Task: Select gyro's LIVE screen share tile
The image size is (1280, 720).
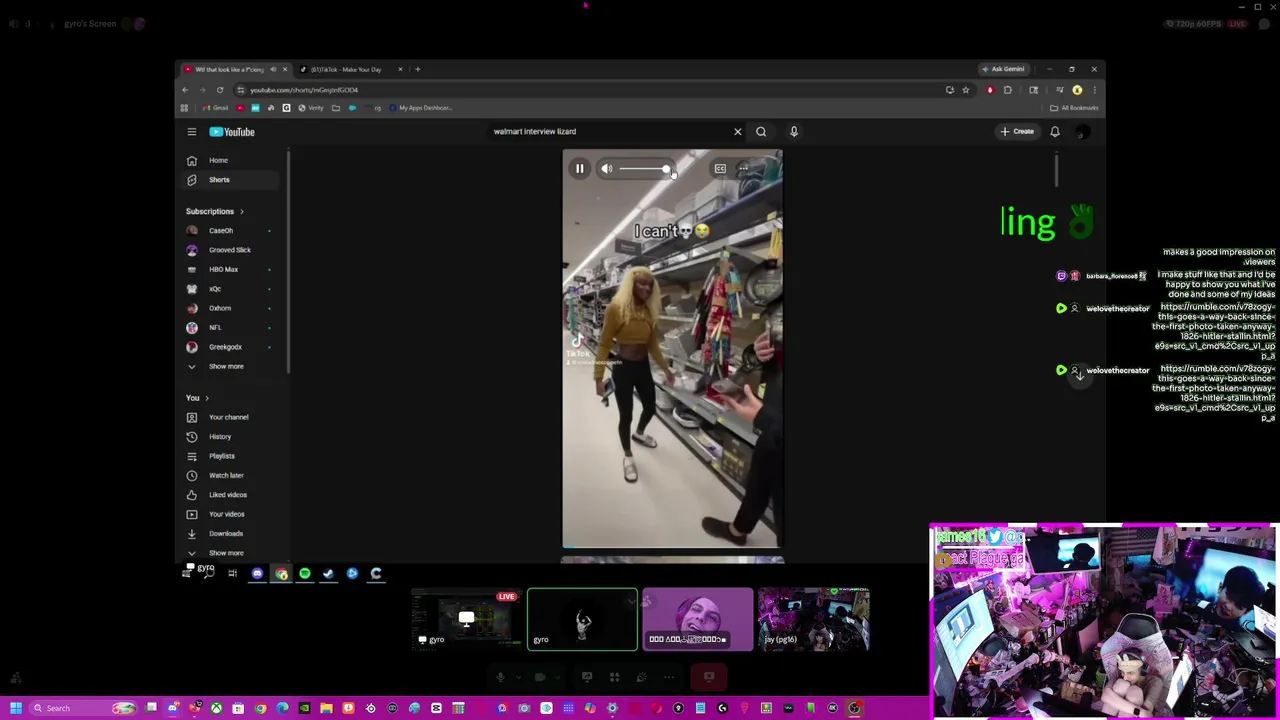Action: tap(467, 619)
